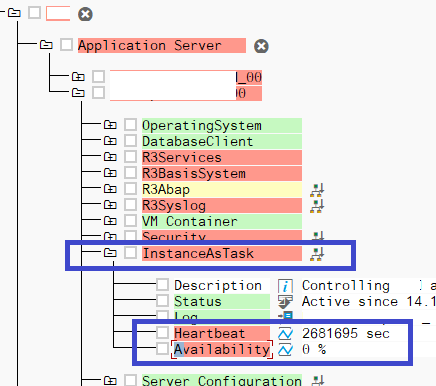Click the performance graph icon beside Heartbeat
The width and height of the screenshot is (436, 386).
[285, 334]
